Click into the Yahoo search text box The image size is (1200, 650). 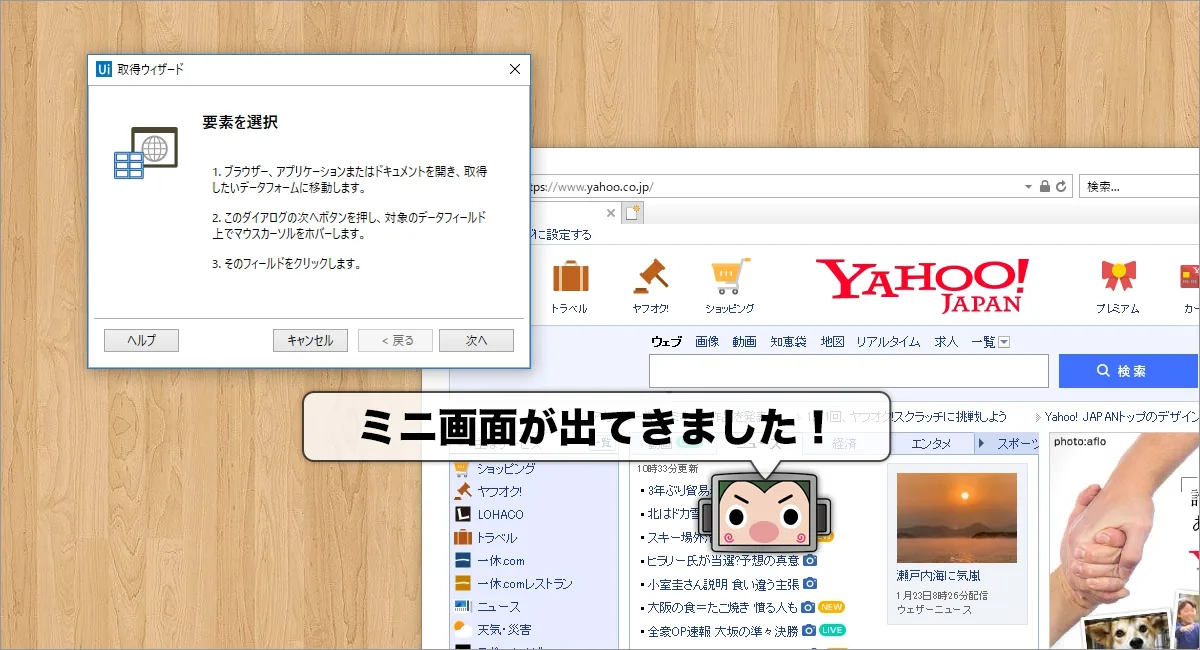click(x=848, y=371)
